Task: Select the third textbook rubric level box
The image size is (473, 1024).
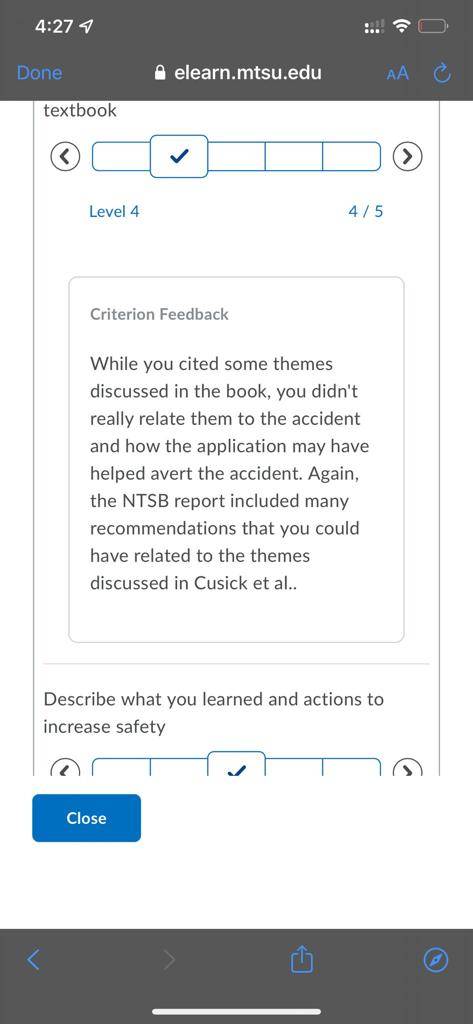Action: (236, 156)
